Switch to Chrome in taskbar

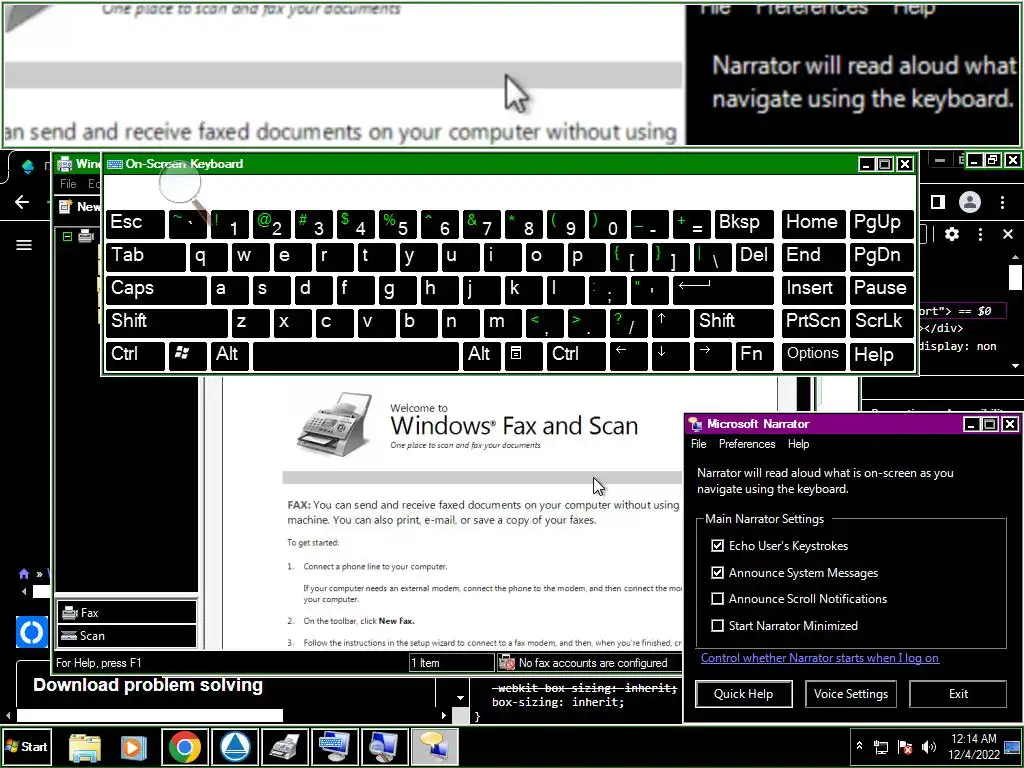(185, 747)
